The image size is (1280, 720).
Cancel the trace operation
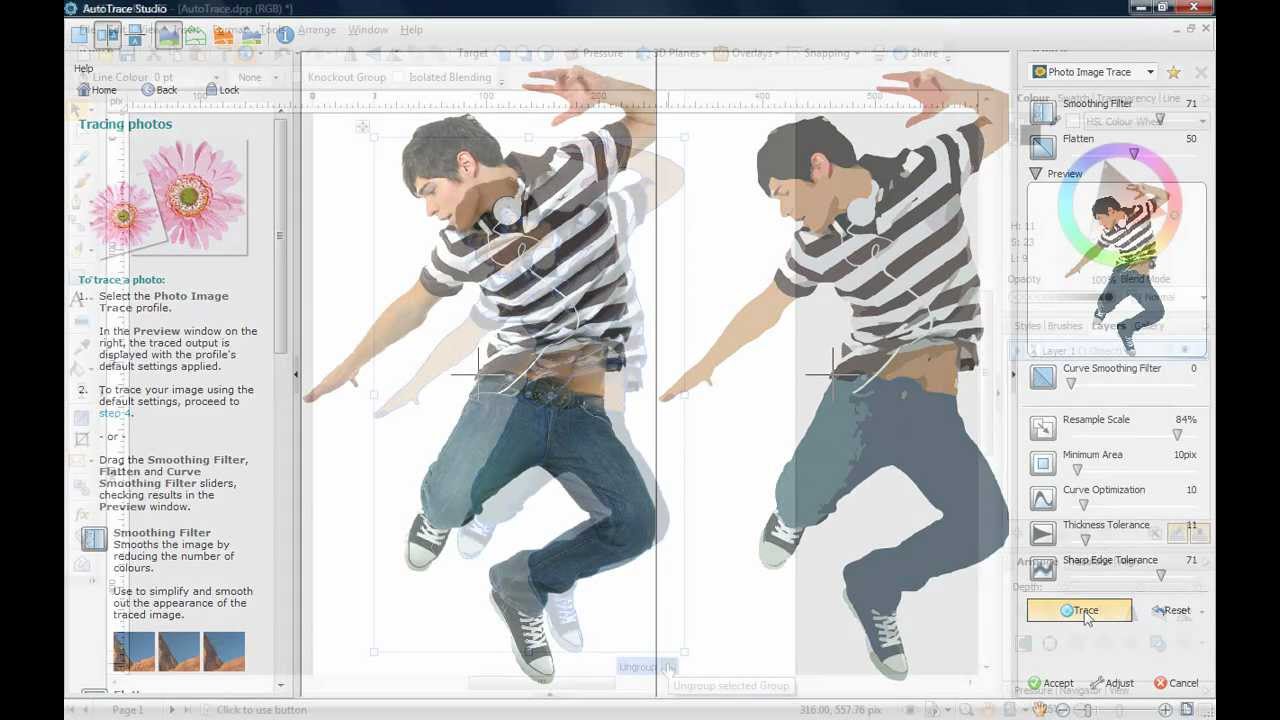(1176, 683)
